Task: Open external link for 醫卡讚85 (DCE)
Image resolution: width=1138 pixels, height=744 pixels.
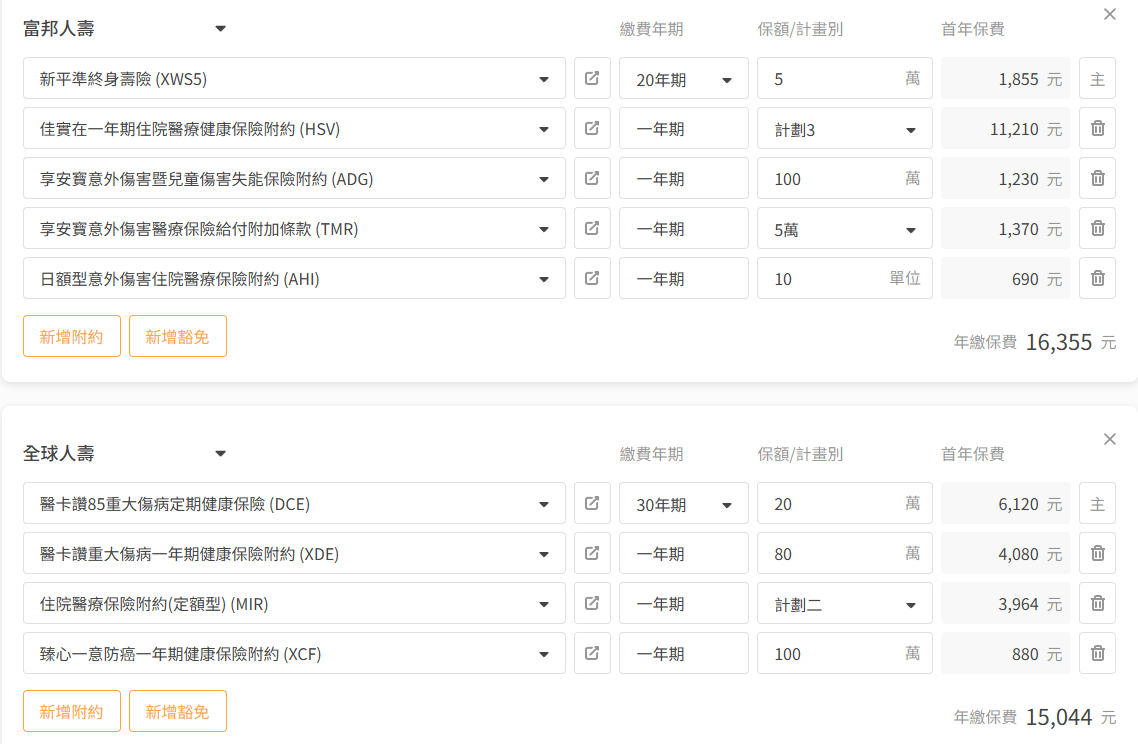Action: [592, 503]
